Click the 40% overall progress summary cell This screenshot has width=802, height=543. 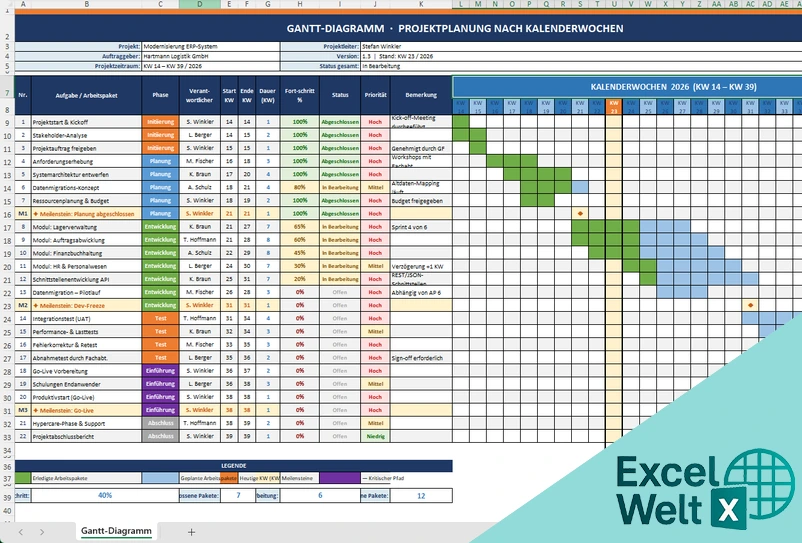[x=105, y=495]
